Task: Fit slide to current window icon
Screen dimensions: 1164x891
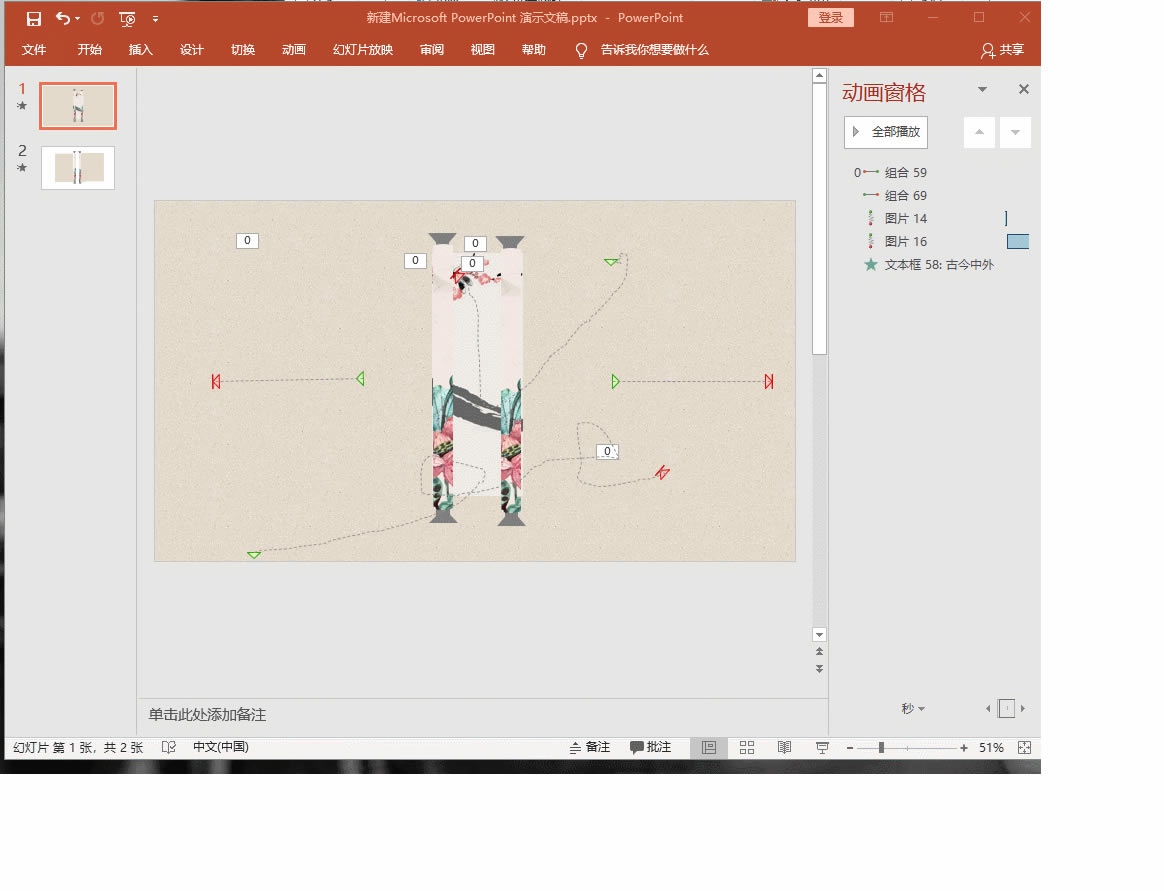Action: [x=1024, y=747]
